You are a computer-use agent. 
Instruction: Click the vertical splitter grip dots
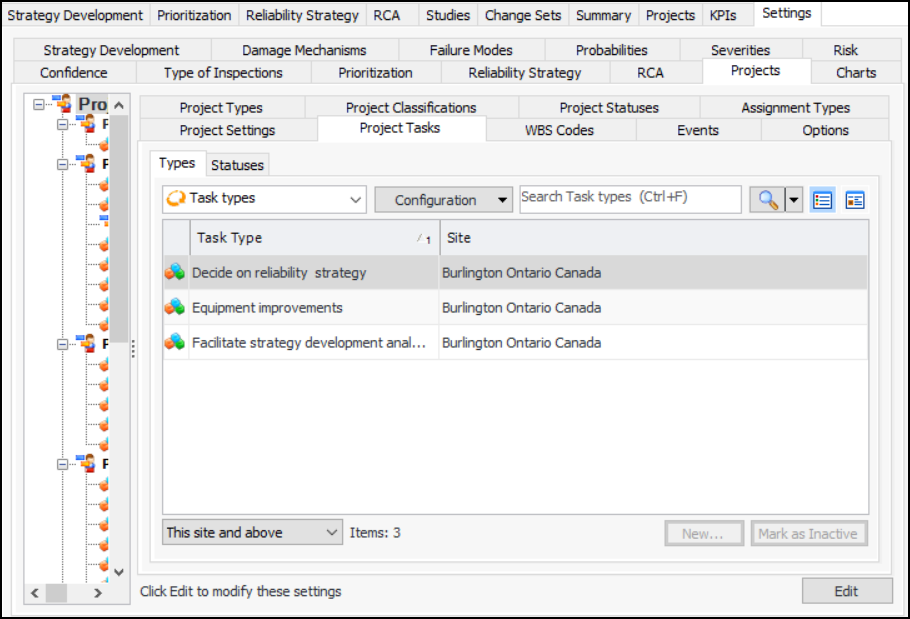pos(133,348)
